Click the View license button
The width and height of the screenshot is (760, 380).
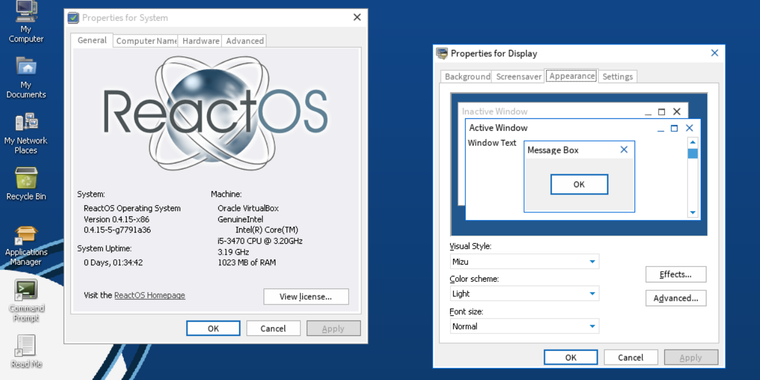(x=306, y=297)
